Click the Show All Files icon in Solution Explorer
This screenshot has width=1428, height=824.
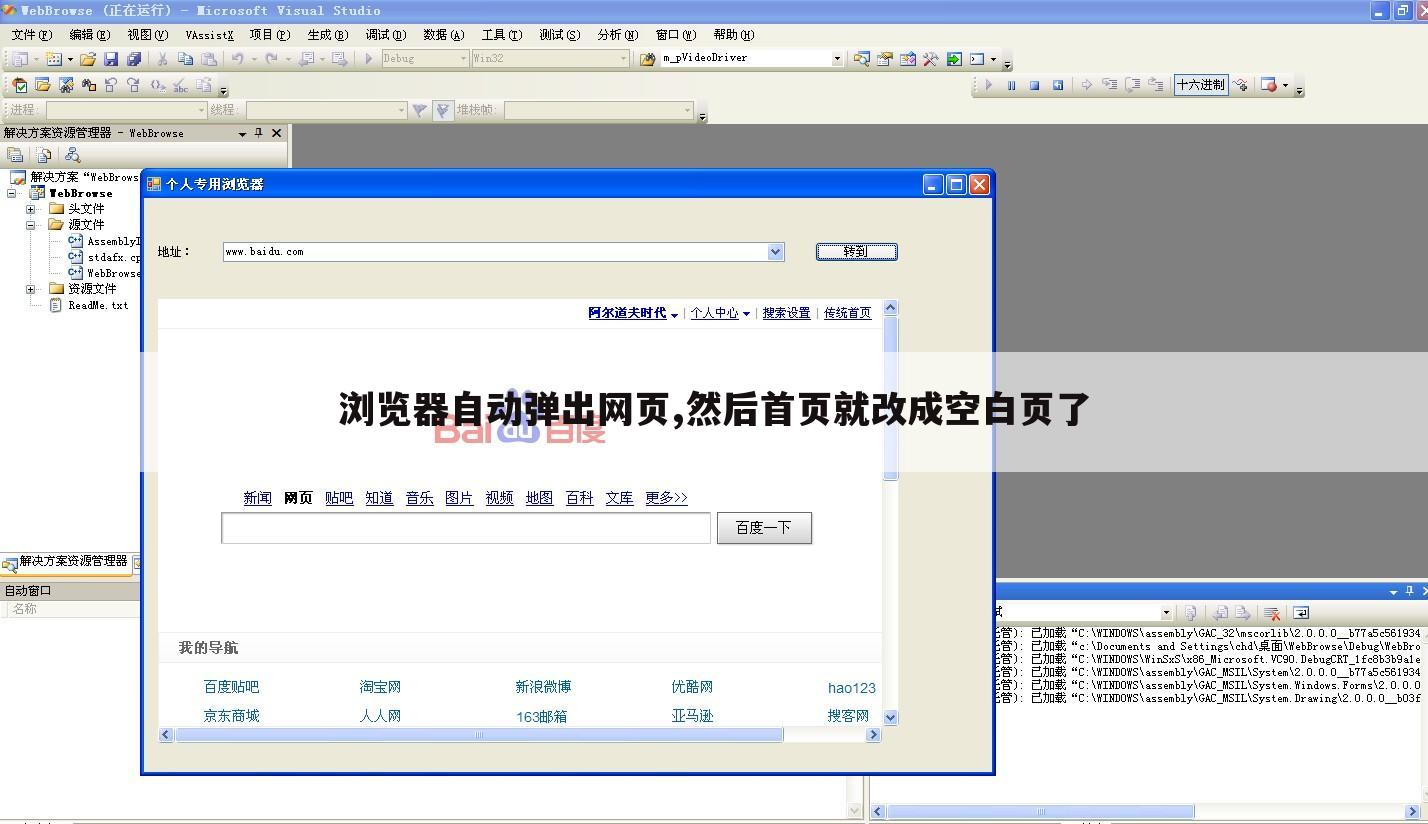(43, 155)
